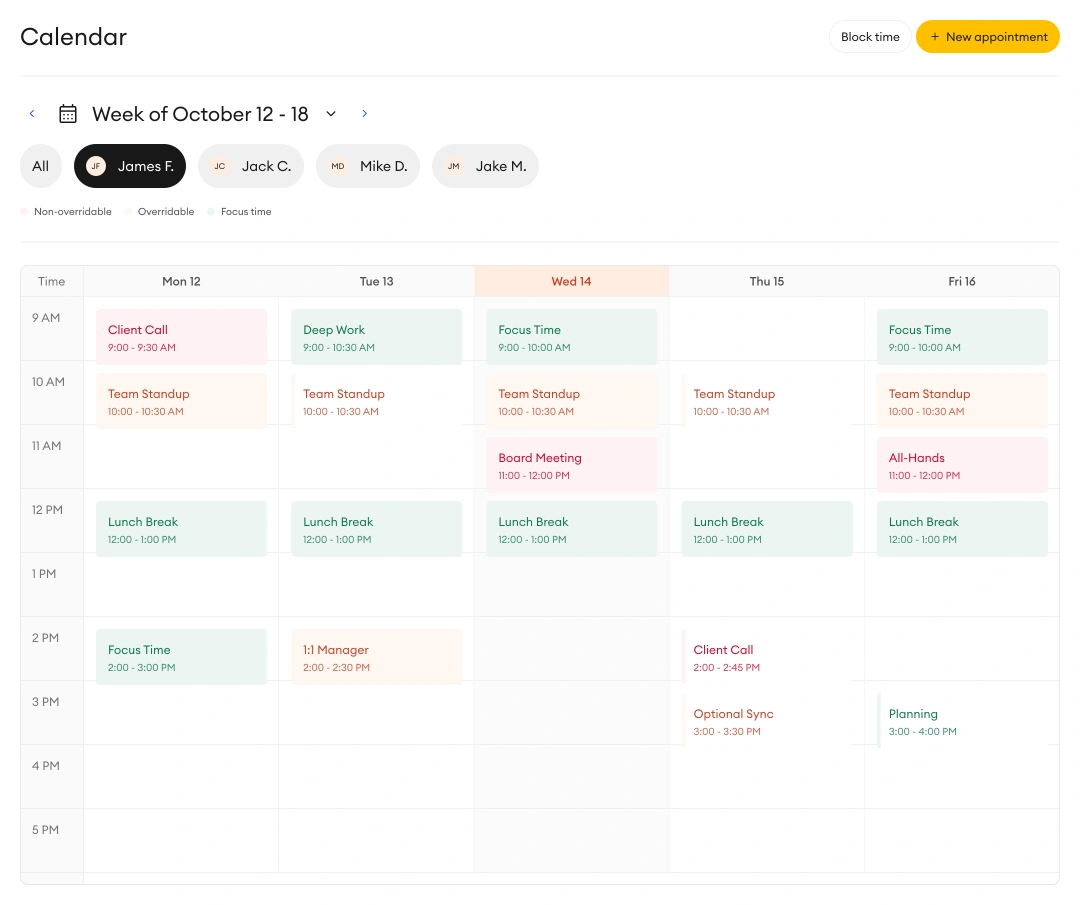Click the Block time button
The width and height of the screenshot is (1080, 905).
(x=870, y=37)
